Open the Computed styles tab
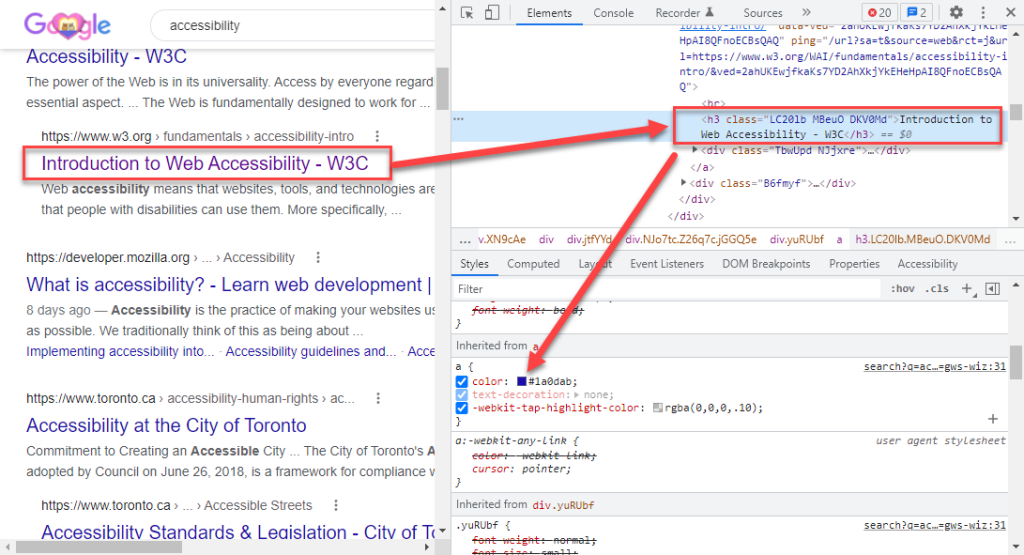 533,264
